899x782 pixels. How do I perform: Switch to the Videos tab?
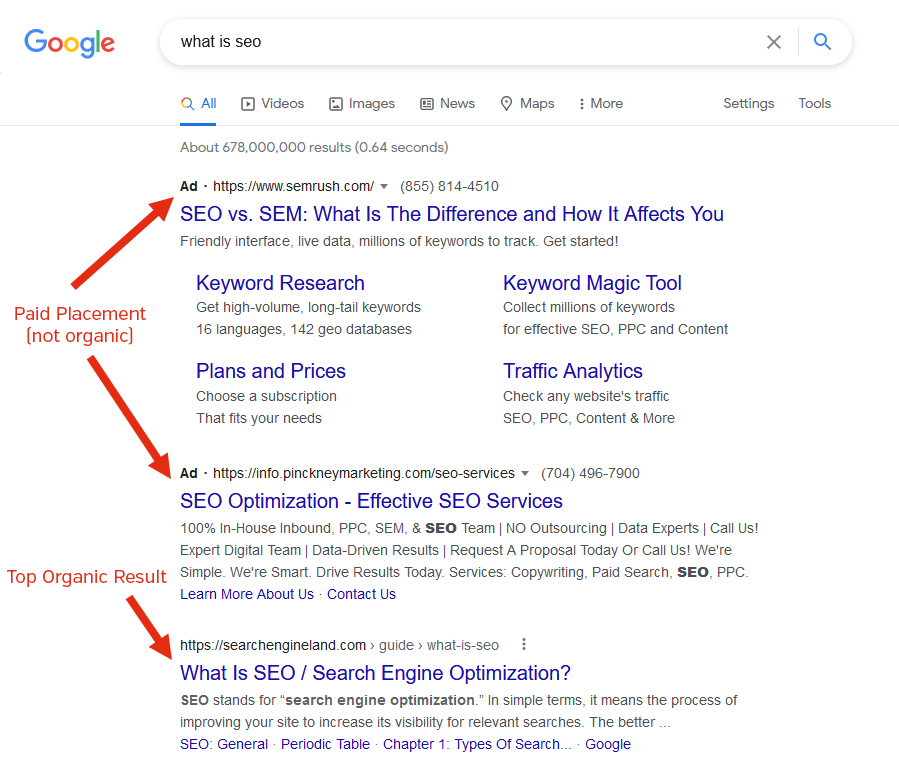[x=273, y=104]
